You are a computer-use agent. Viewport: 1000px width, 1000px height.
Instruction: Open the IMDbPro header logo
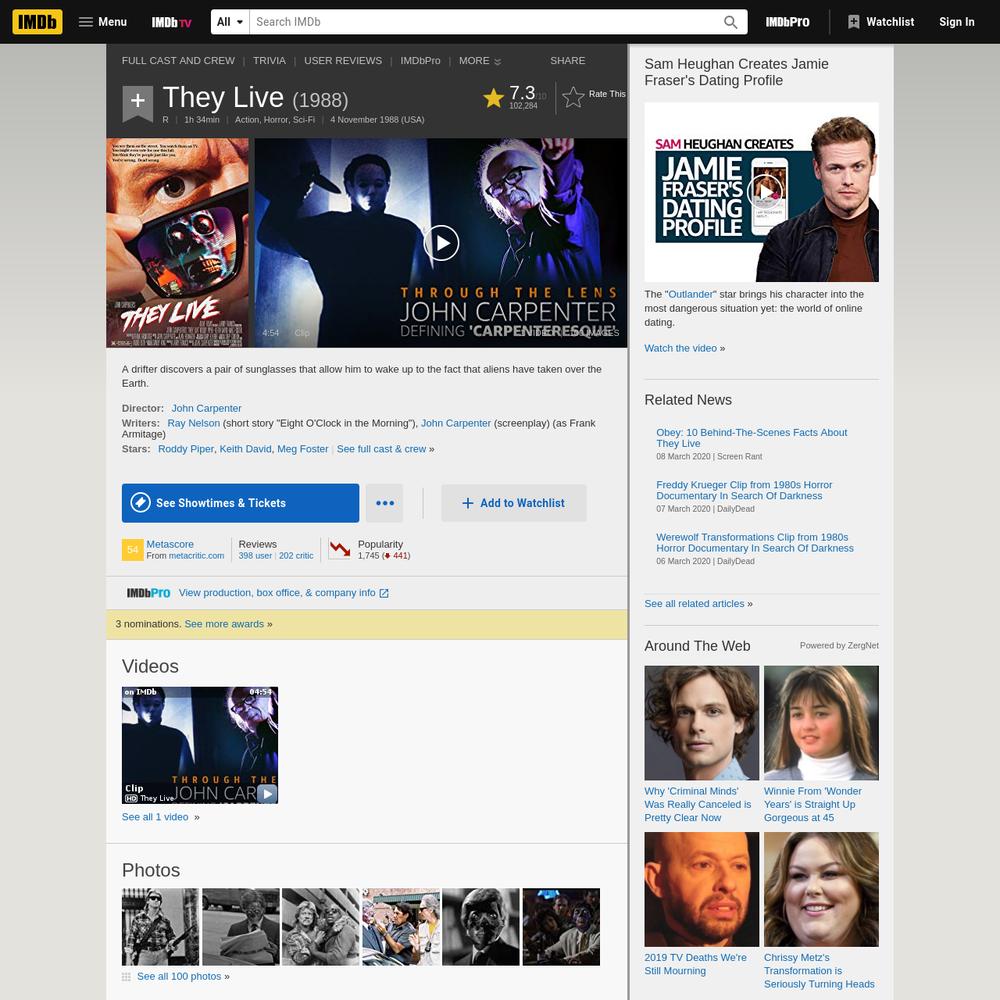(787, 22)
